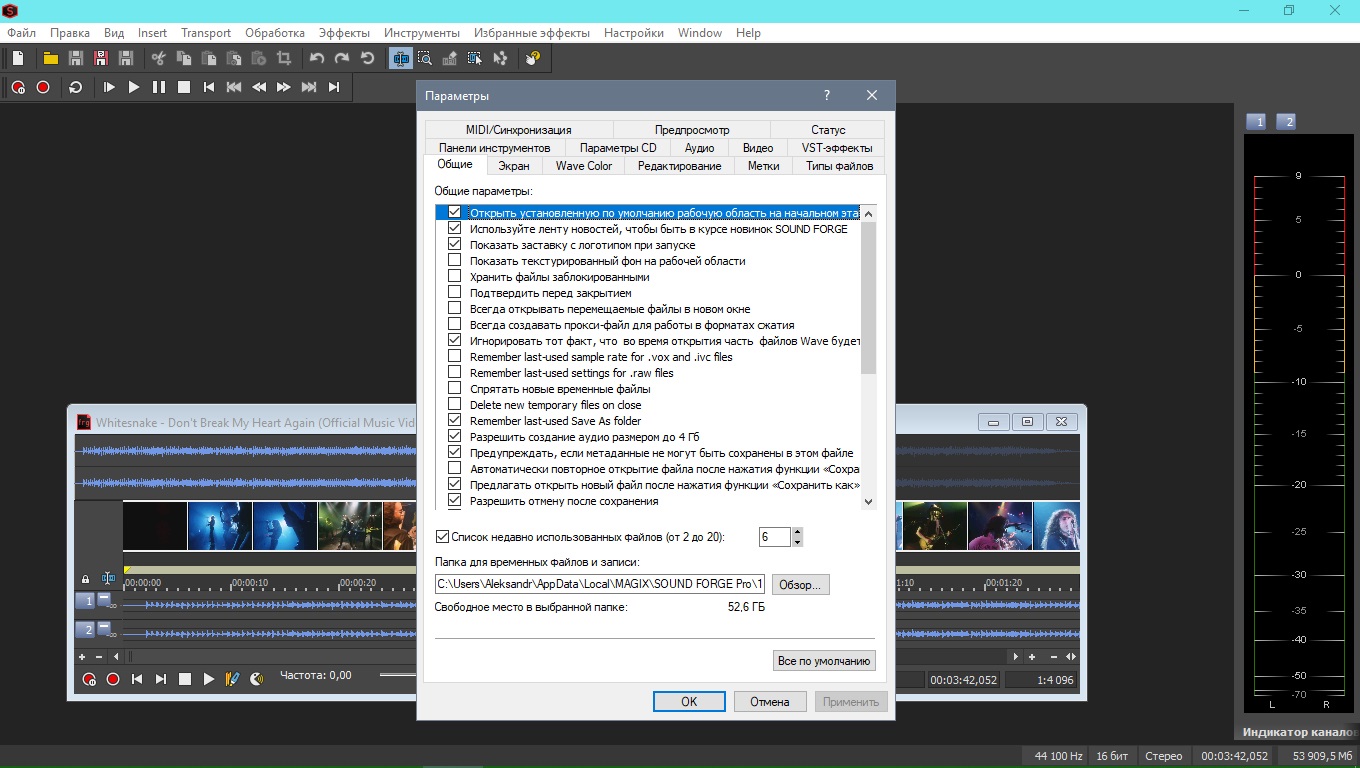Click the Undo arrow icon
1360x768 pixels.
[x=317, y=59]
